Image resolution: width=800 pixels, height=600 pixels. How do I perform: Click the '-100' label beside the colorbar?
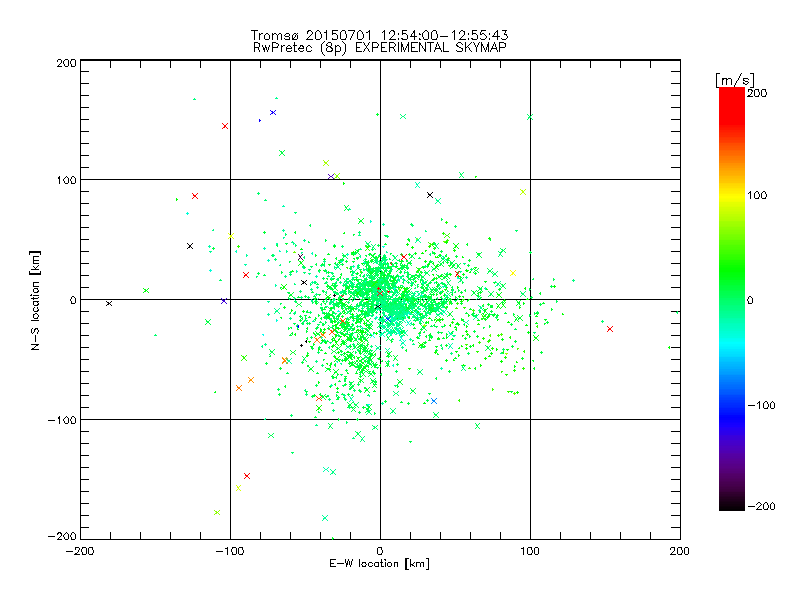(761, 405)
